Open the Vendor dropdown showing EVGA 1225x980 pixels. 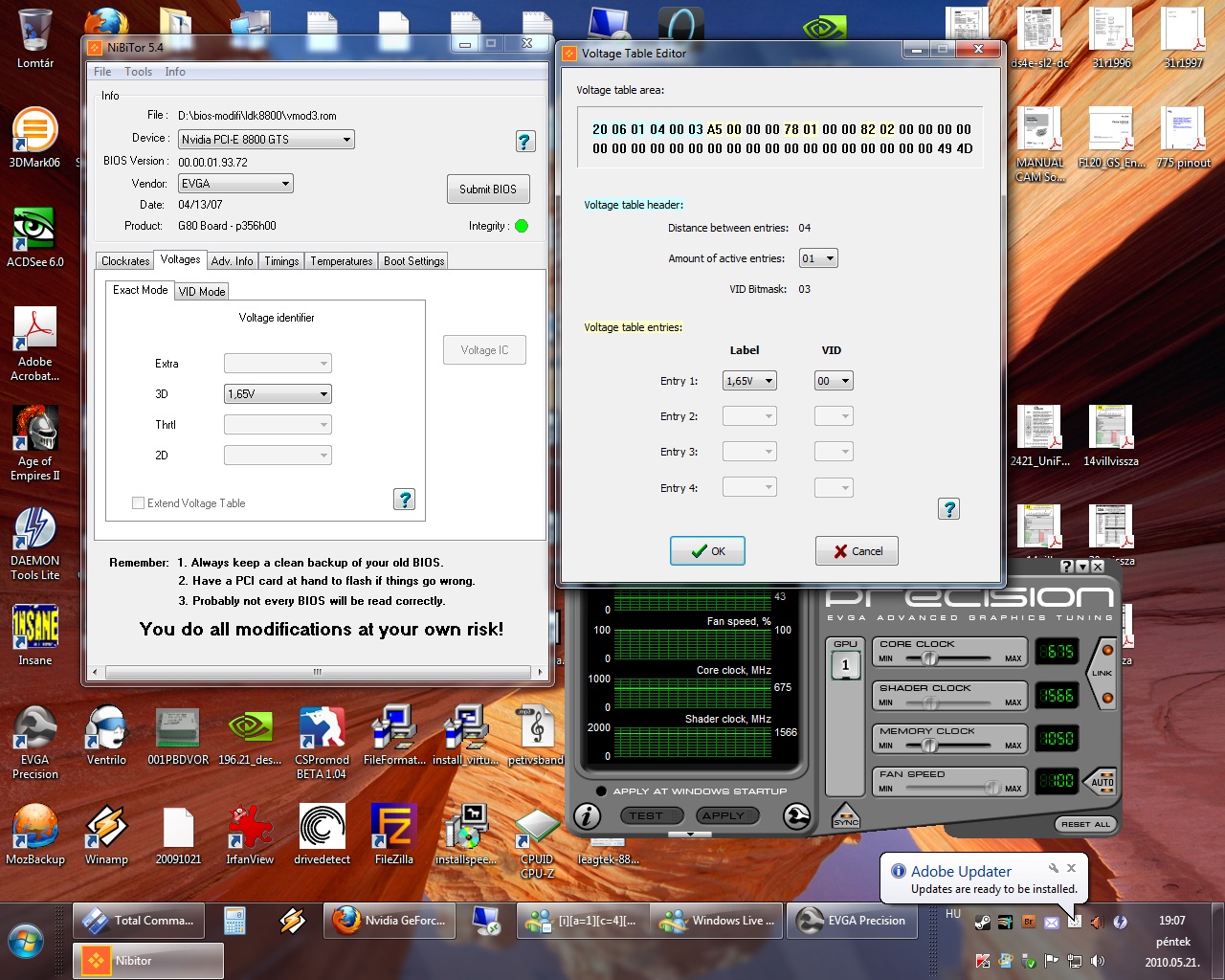point(235,184)
